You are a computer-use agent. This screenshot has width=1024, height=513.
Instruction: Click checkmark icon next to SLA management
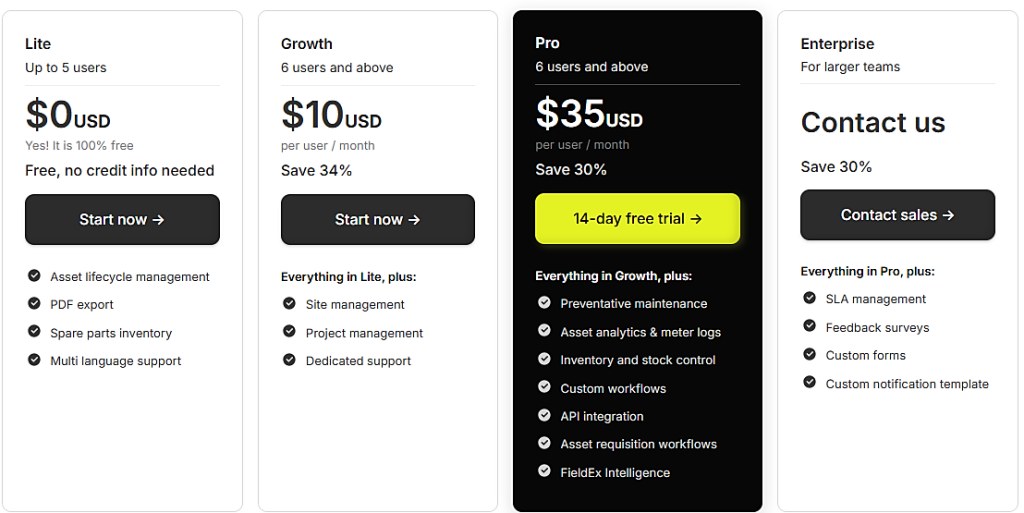[x=809, y=298]
